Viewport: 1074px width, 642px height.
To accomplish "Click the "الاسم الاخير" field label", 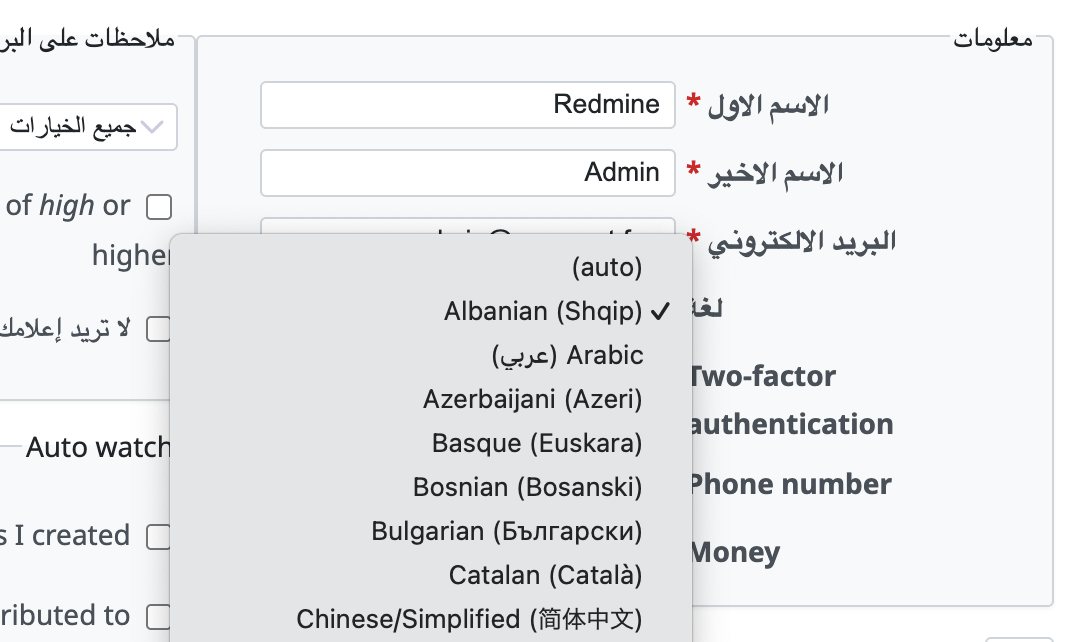I will coord(775,173).
